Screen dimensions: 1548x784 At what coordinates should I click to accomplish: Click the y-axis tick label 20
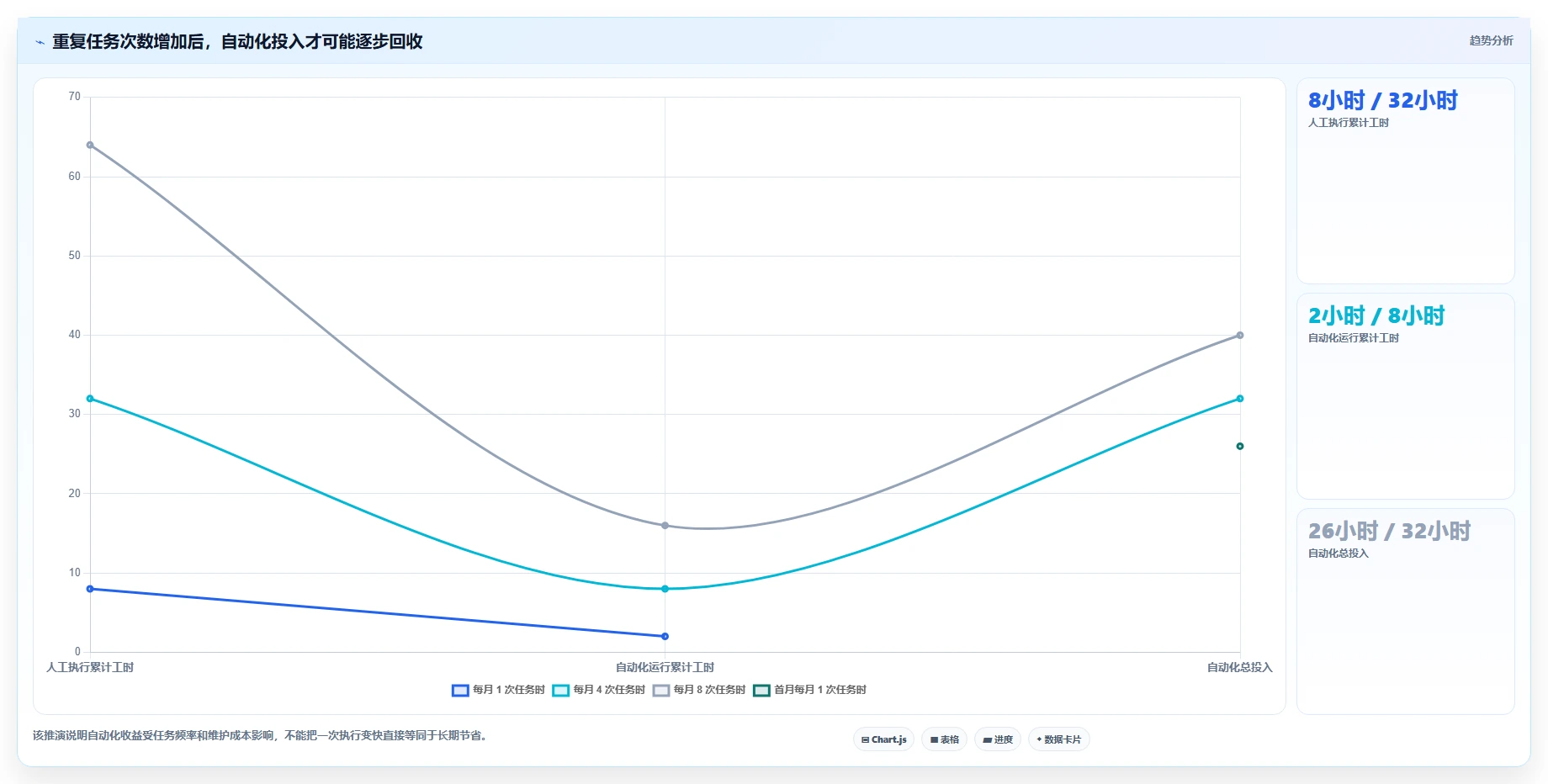coord(75,494)
